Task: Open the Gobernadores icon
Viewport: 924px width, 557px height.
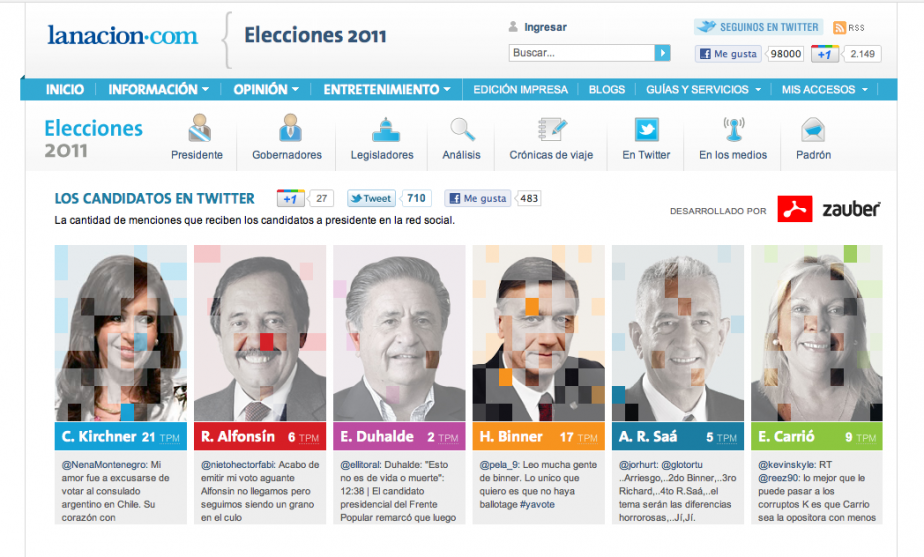Action: pos(289,128)
